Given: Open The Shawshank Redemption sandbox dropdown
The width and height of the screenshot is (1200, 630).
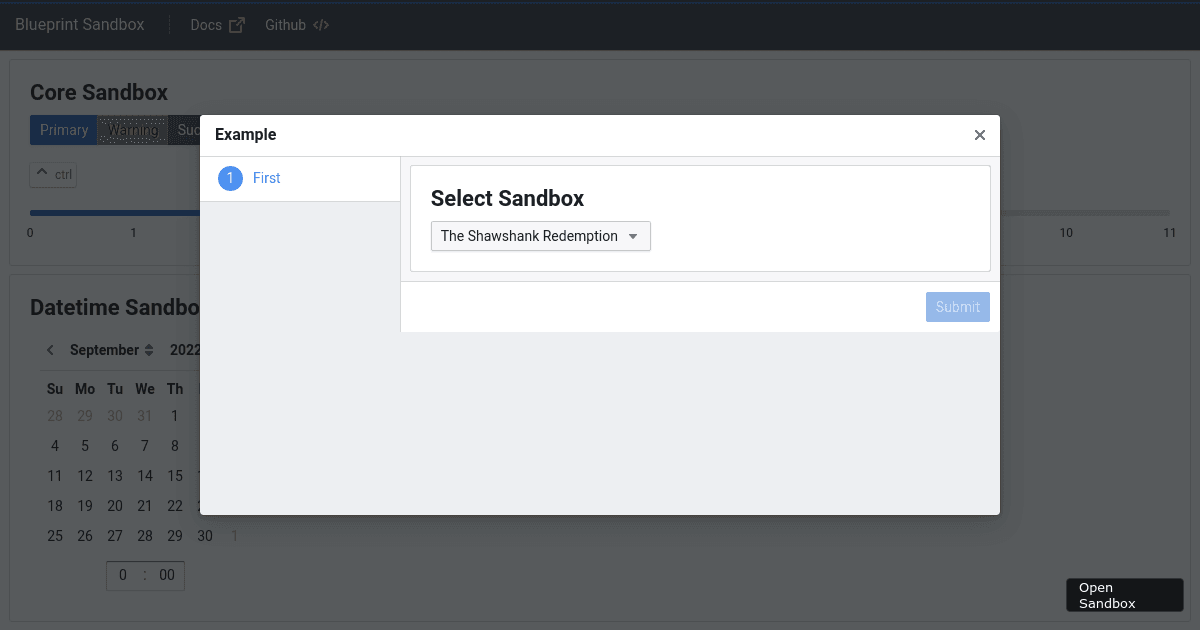Looking at the screenshot, I should point(540,236).
